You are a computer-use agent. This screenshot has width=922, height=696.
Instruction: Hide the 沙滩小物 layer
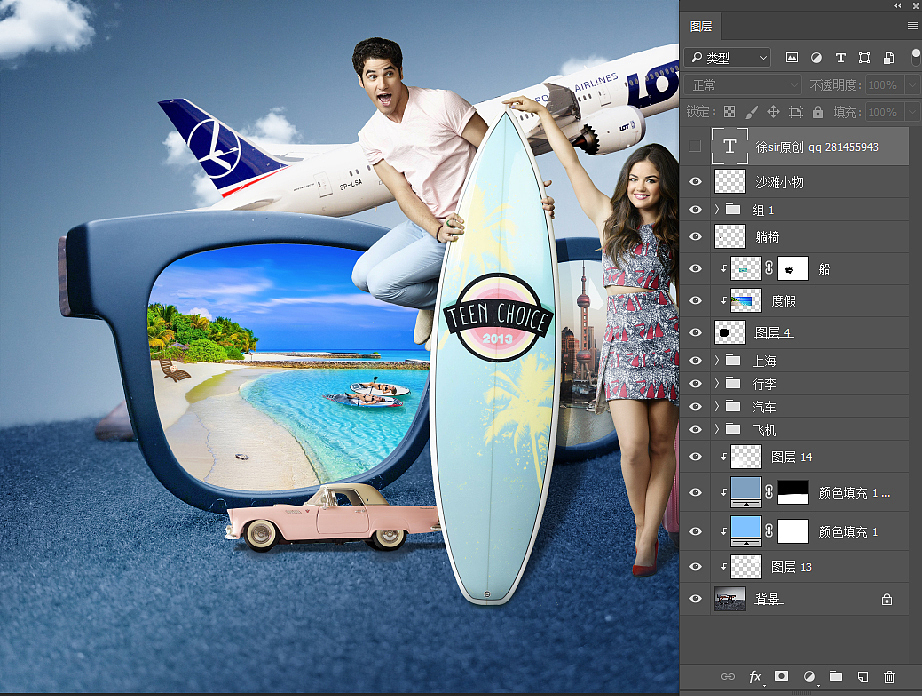tap(695, 182)
